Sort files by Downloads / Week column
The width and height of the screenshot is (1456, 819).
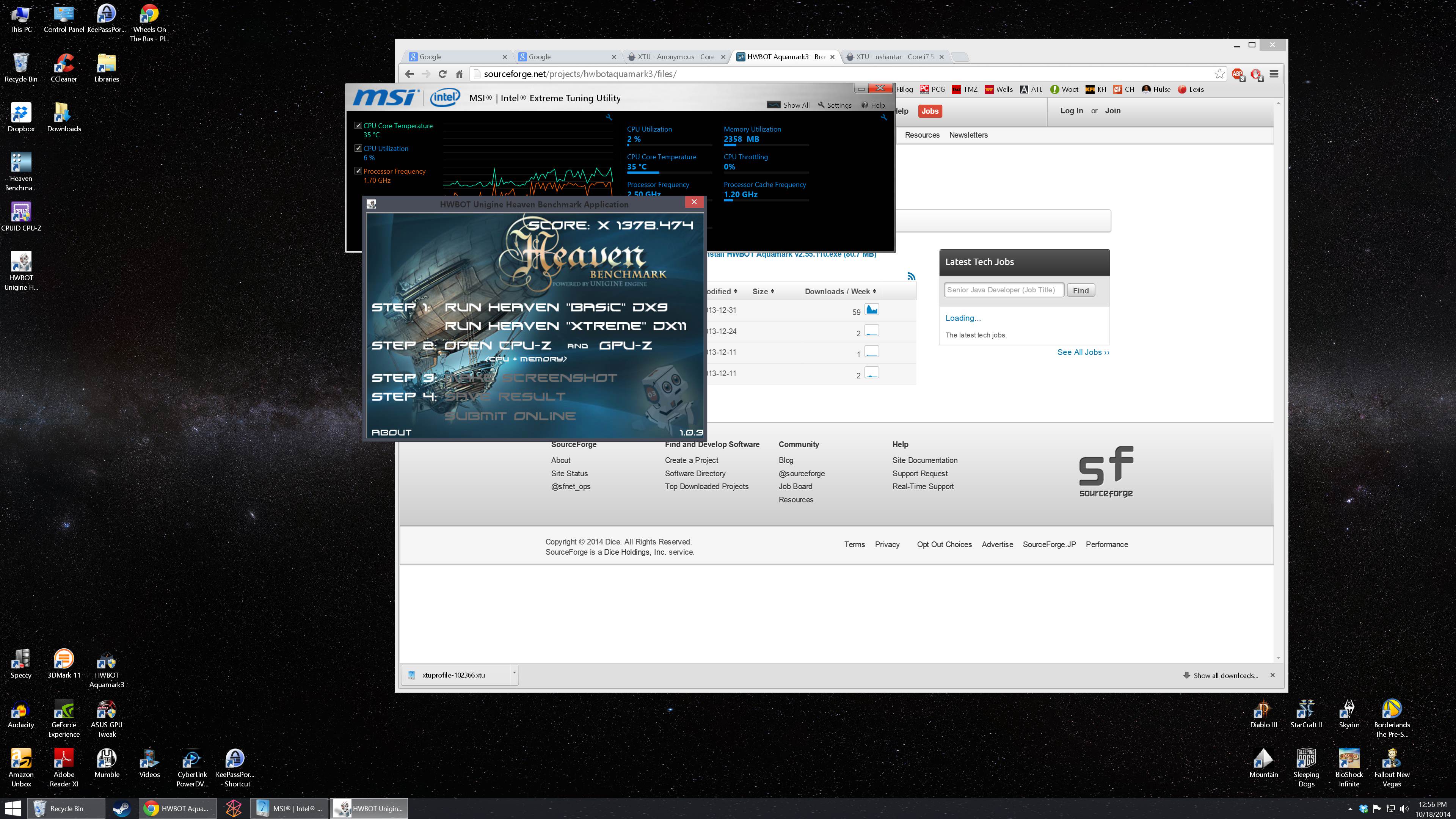click(x=841, y=291)
